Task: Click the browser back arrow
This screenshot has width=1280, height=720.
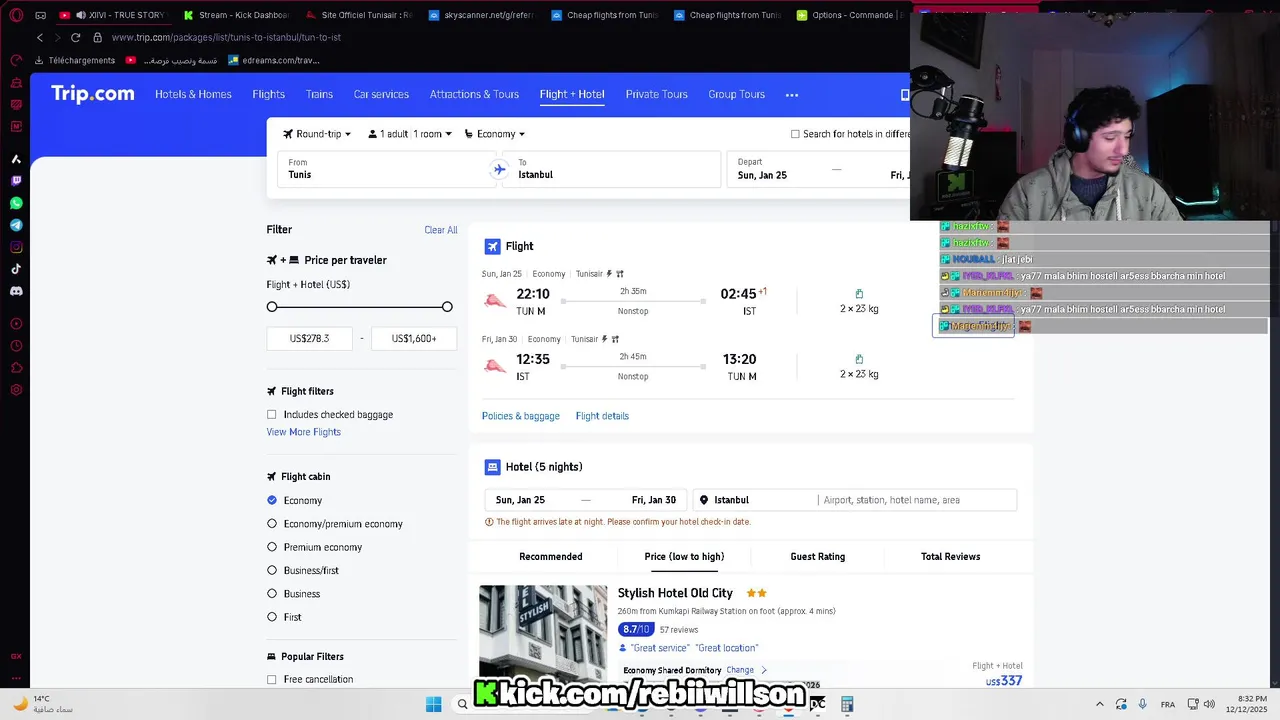Action: click(40, 37)
